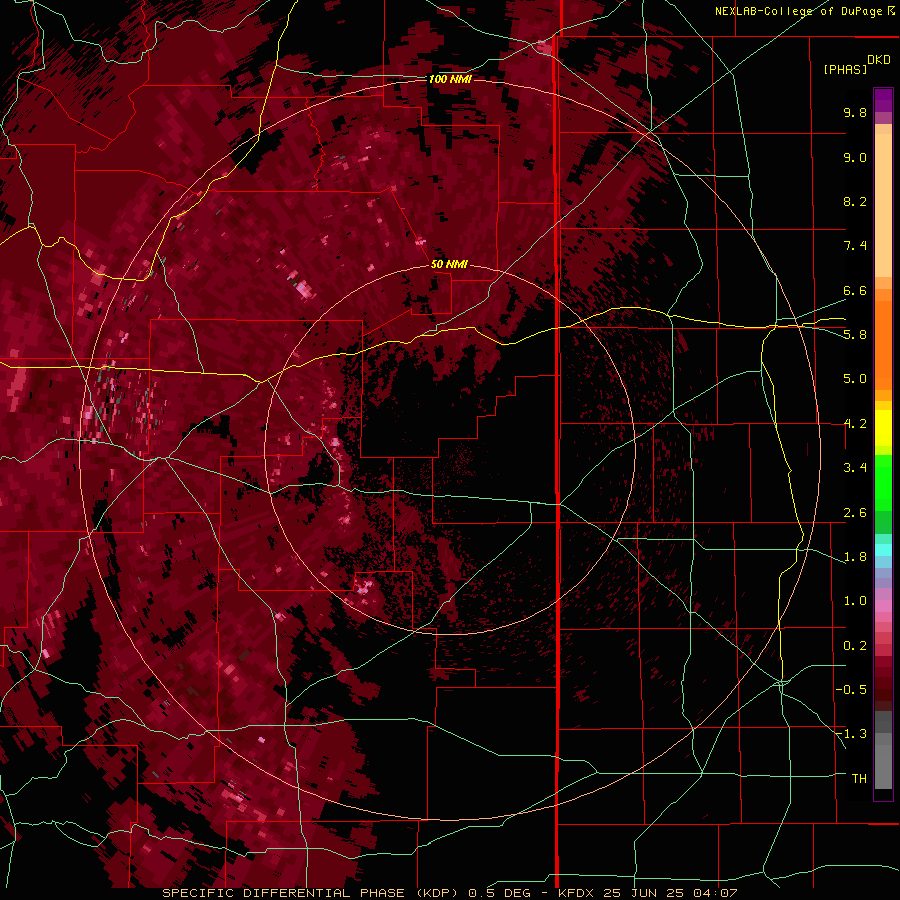Click the cyan segment of the color bar
Screen dimensions: 900x900
(x=883, y=550)
